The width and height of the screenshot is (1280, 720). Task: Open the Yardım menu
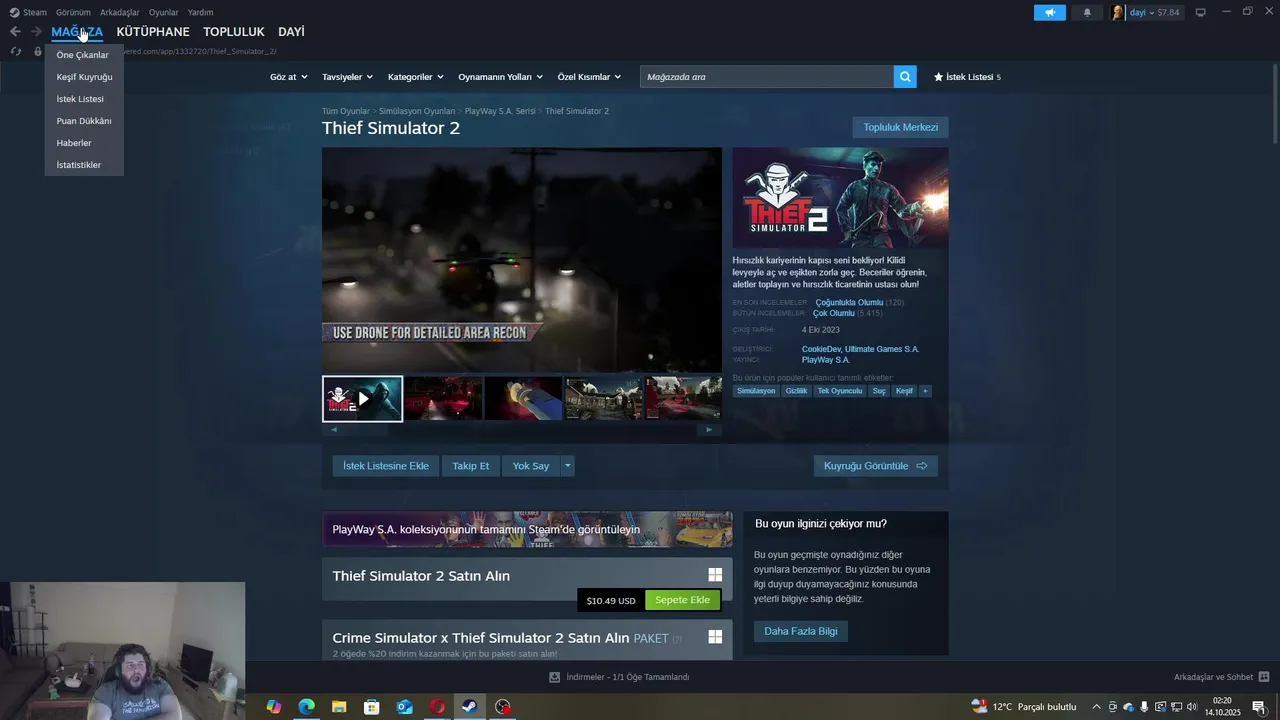coord(200,12)
